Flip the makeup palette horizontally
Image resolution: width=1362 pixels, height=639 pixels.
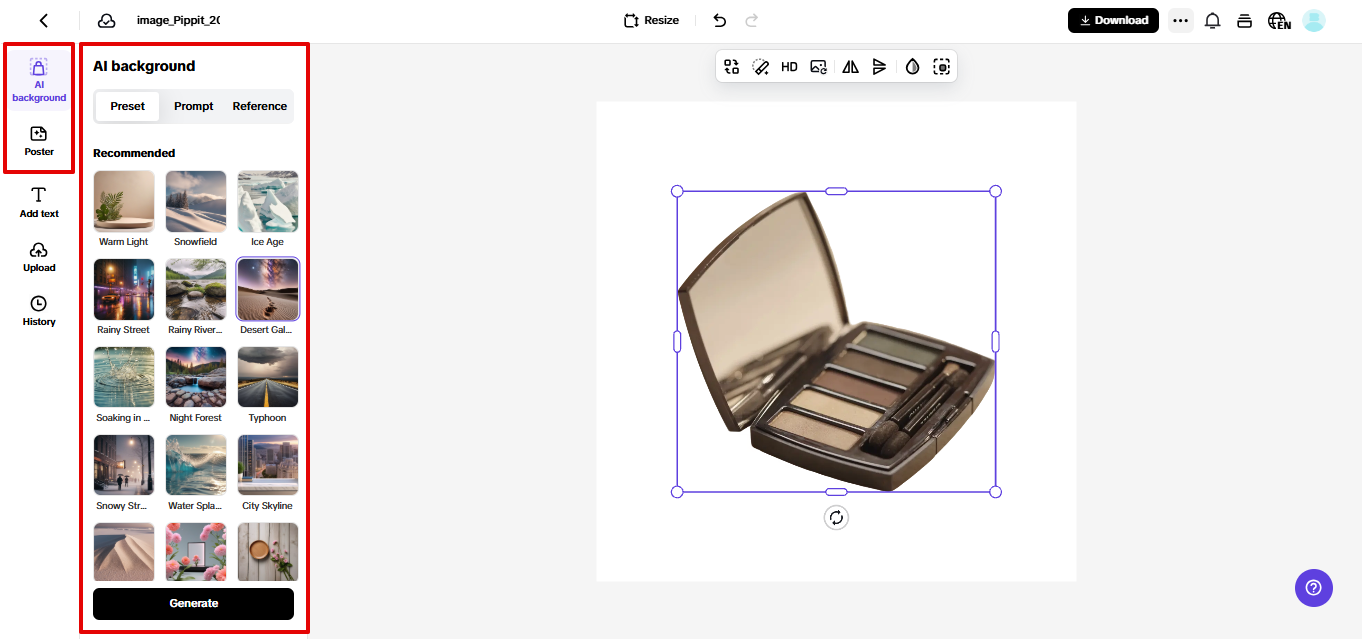(x=850, y=66)
